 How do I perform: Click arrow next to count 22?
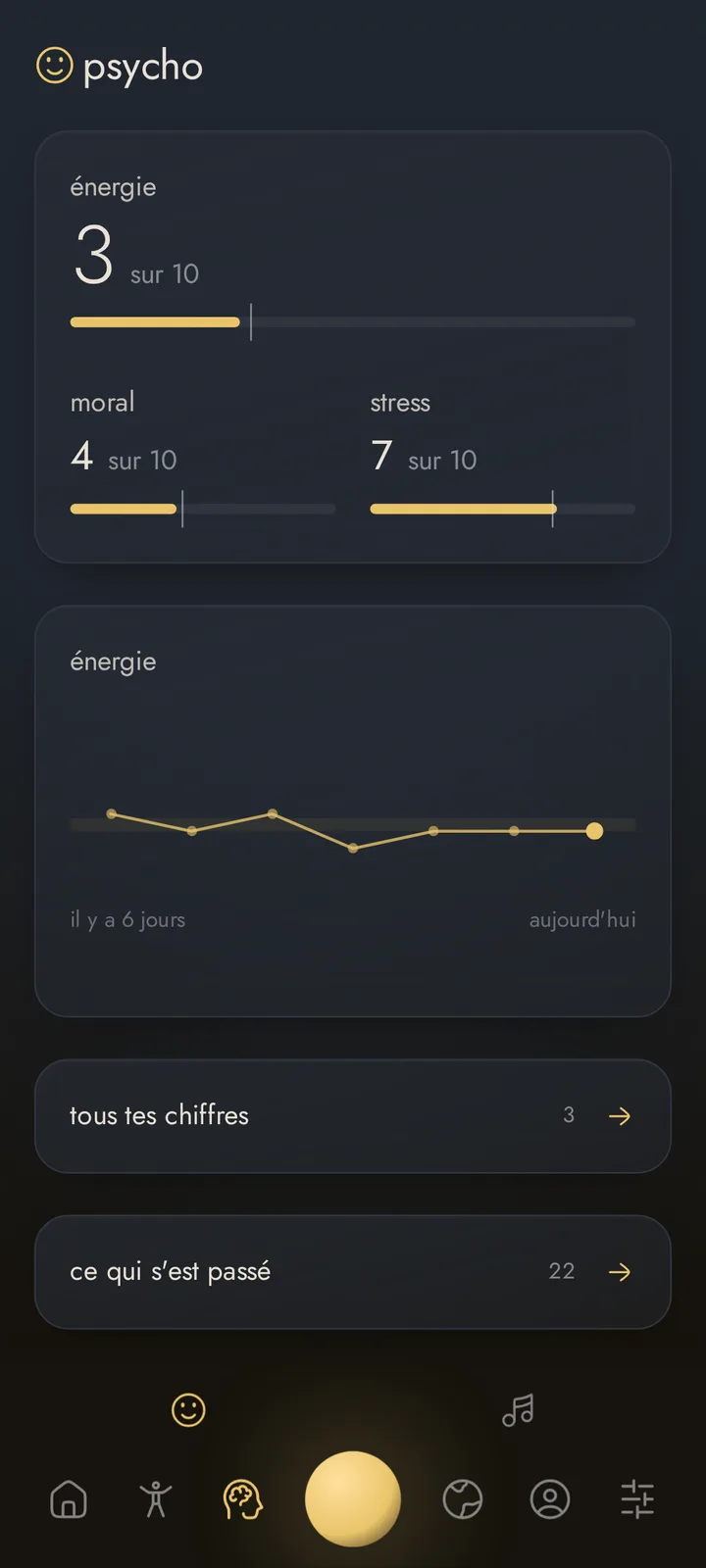pos(620,1272)
